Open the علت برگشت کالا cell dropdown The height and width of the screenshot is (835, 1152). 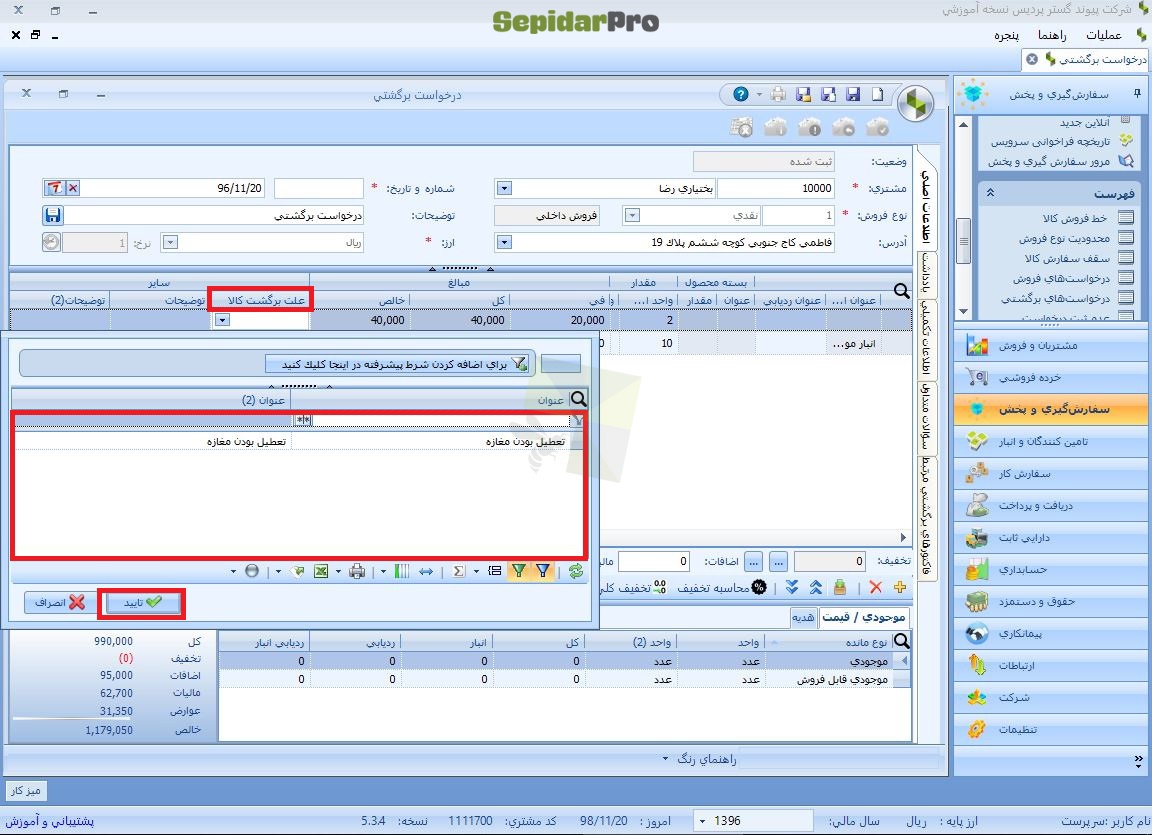[x=222, y=320]
